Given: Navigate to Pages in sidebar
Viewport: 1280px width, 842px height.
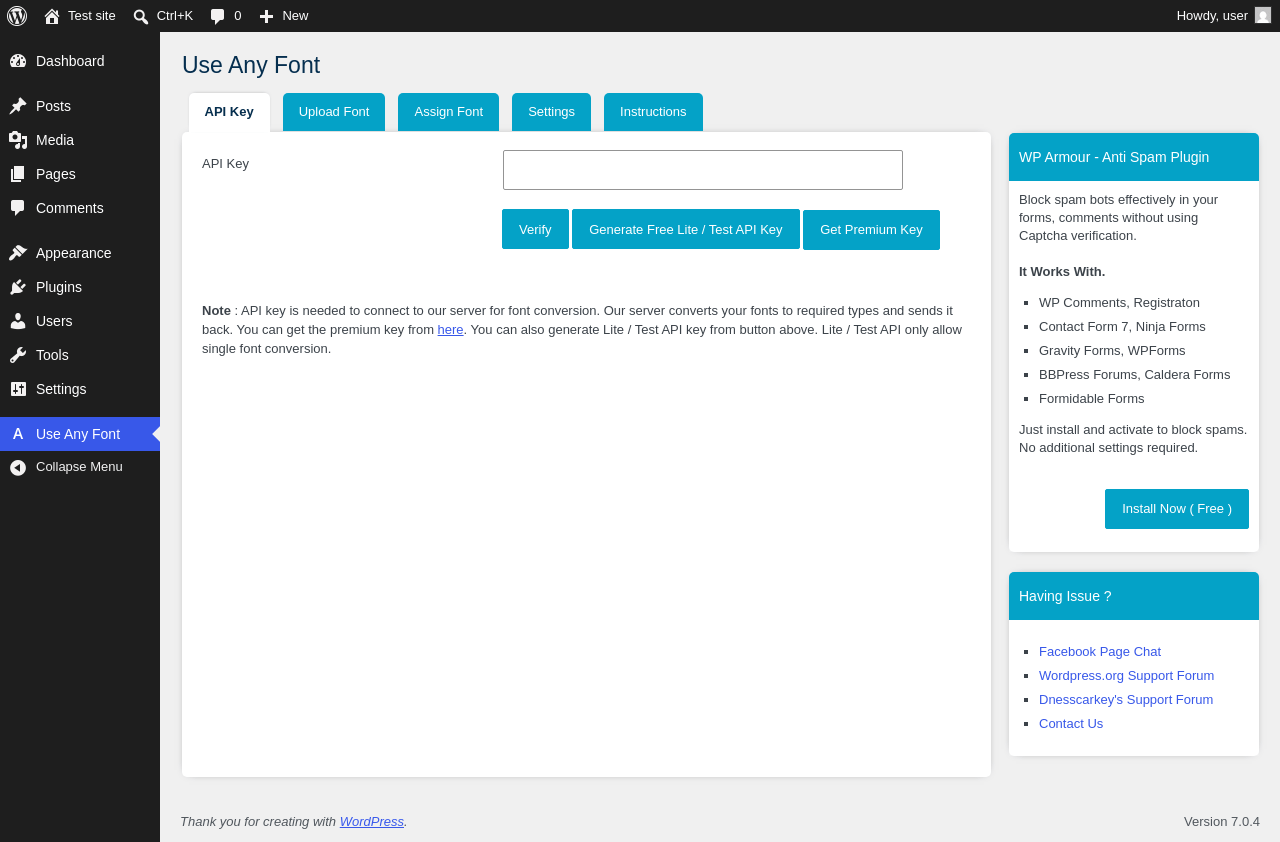Looking at the screenshot, I should pyautogui.click(x=80, y=174).
